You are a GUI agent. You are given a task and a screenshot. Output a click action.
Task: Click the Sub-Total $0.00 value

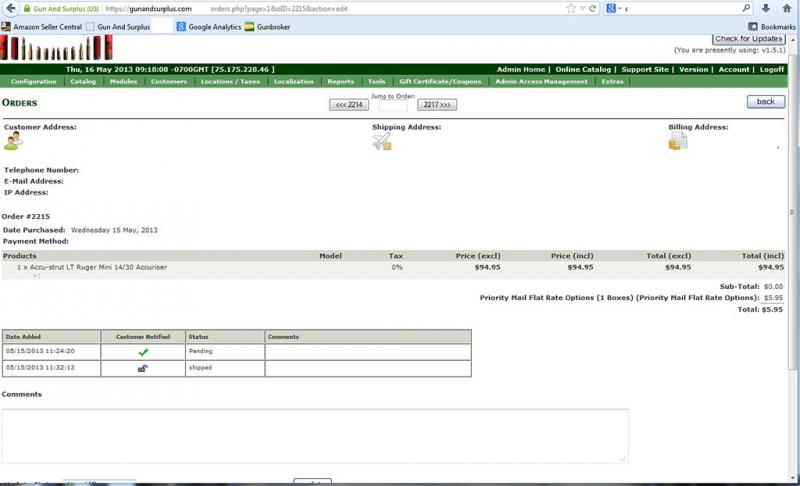(x=773, y=287)
